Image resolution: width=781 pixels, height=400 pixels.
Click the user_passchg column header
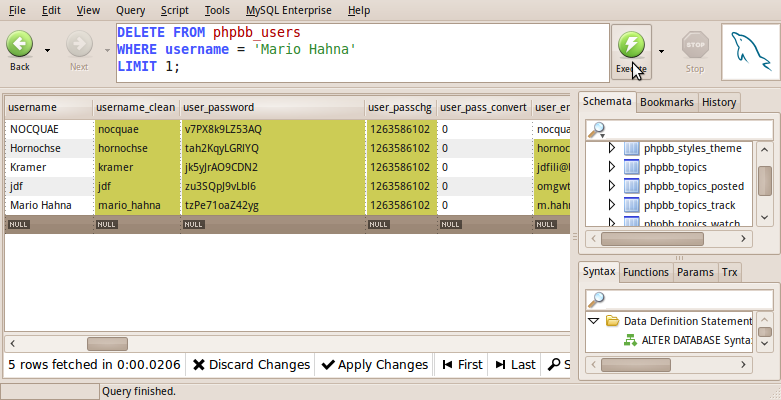pos(401,108)
